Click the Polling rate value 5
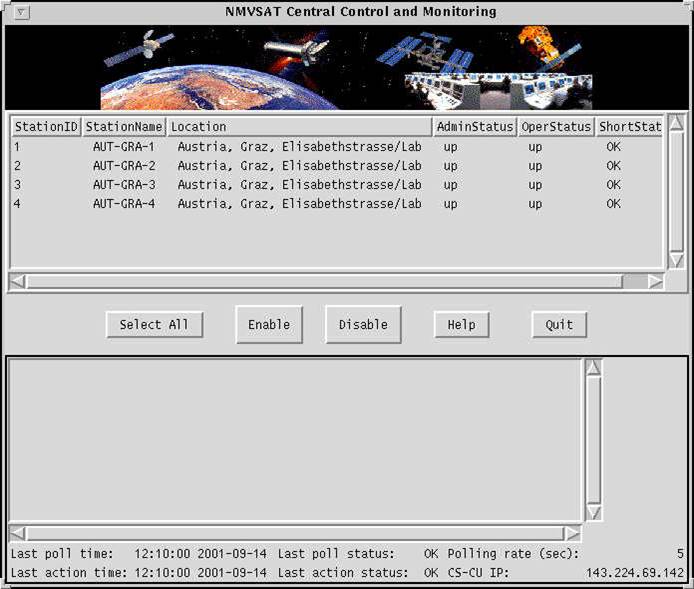 (x=680, y=554)
